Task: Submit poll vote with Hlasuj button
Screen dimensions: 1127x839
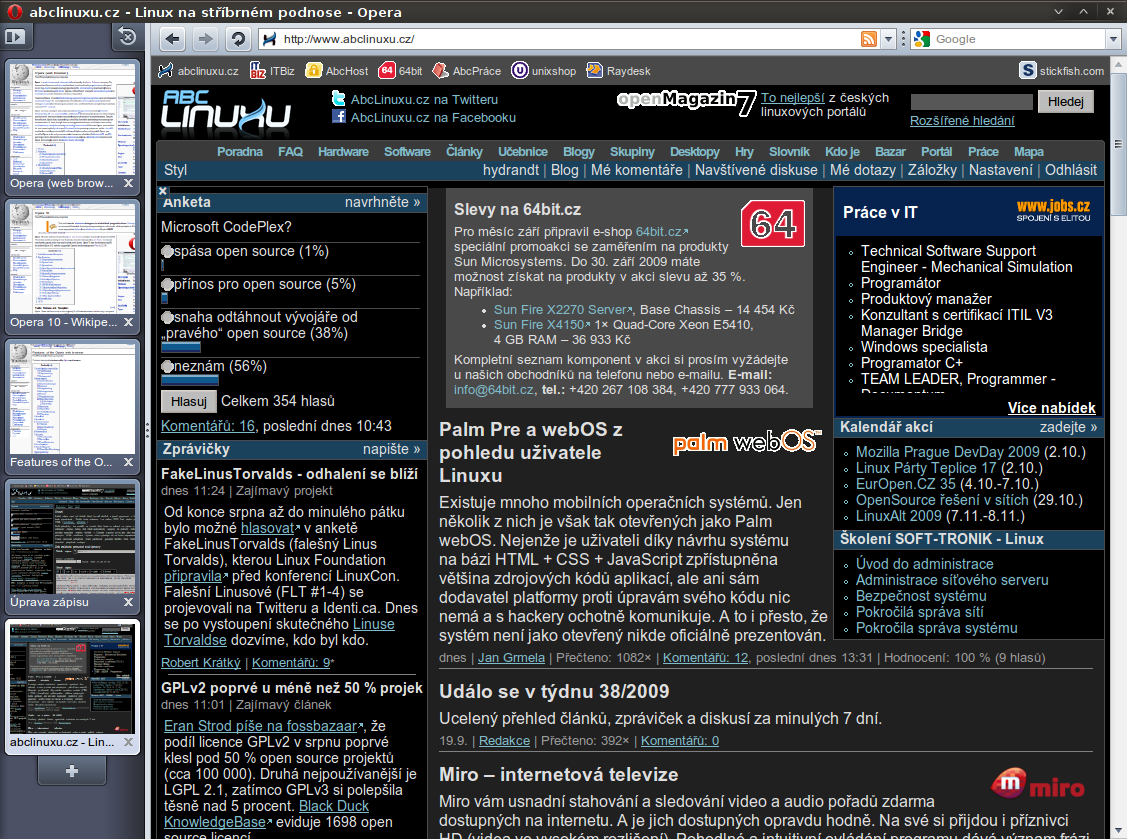Action: [x=188, y=401]
